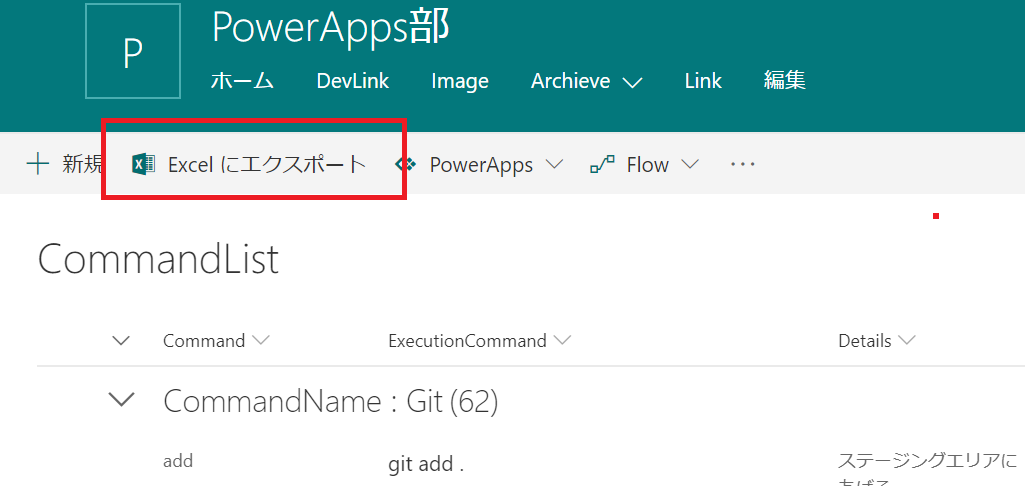The width and height of the screenshot is (1025, 486).
Task: Click the 'git add .' execution command cell
Action: point(426,464)
